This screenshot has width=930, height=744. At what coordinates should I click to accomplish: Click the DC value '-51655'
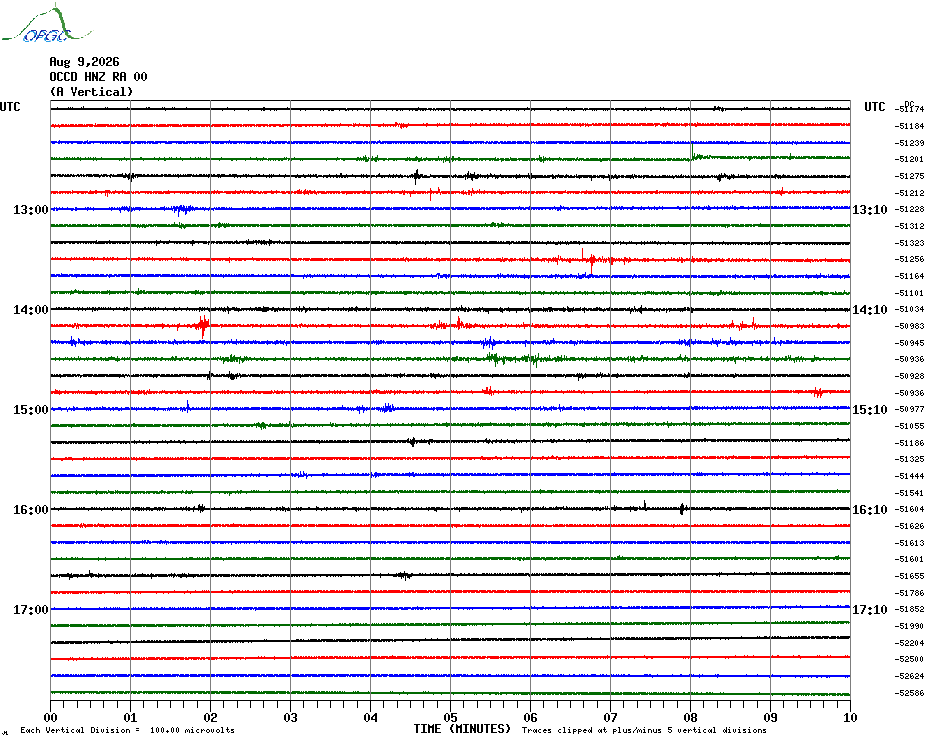tap(910, 576)
